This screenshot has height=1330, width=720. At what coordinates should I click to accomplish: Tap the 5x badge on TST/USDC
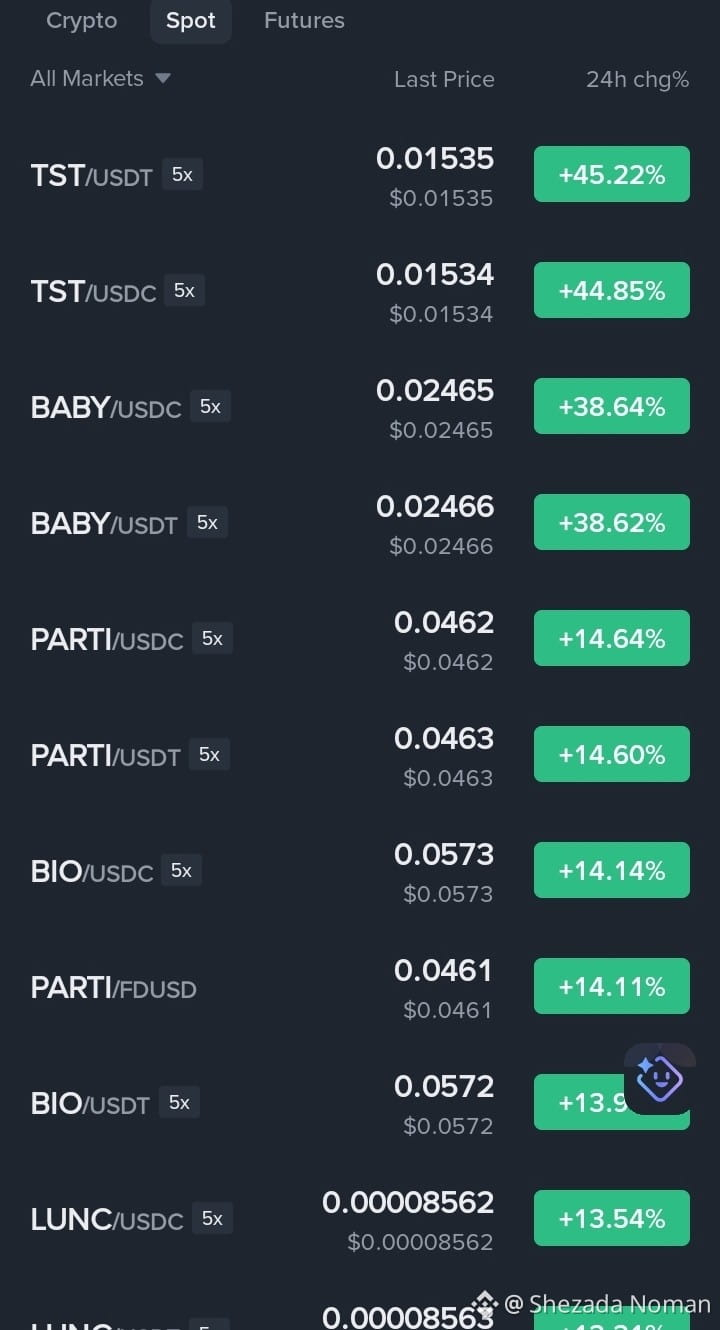click(184, 290)
